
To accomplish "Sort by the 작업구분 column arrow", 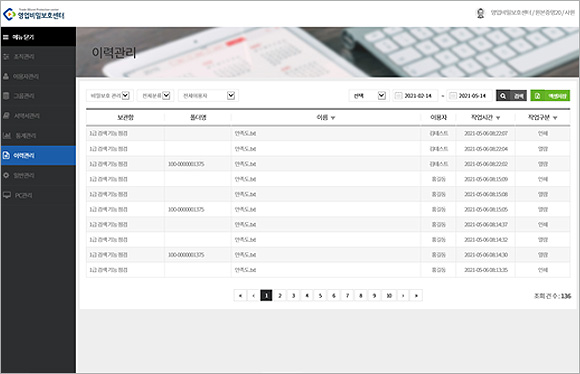I will (555, 118).
